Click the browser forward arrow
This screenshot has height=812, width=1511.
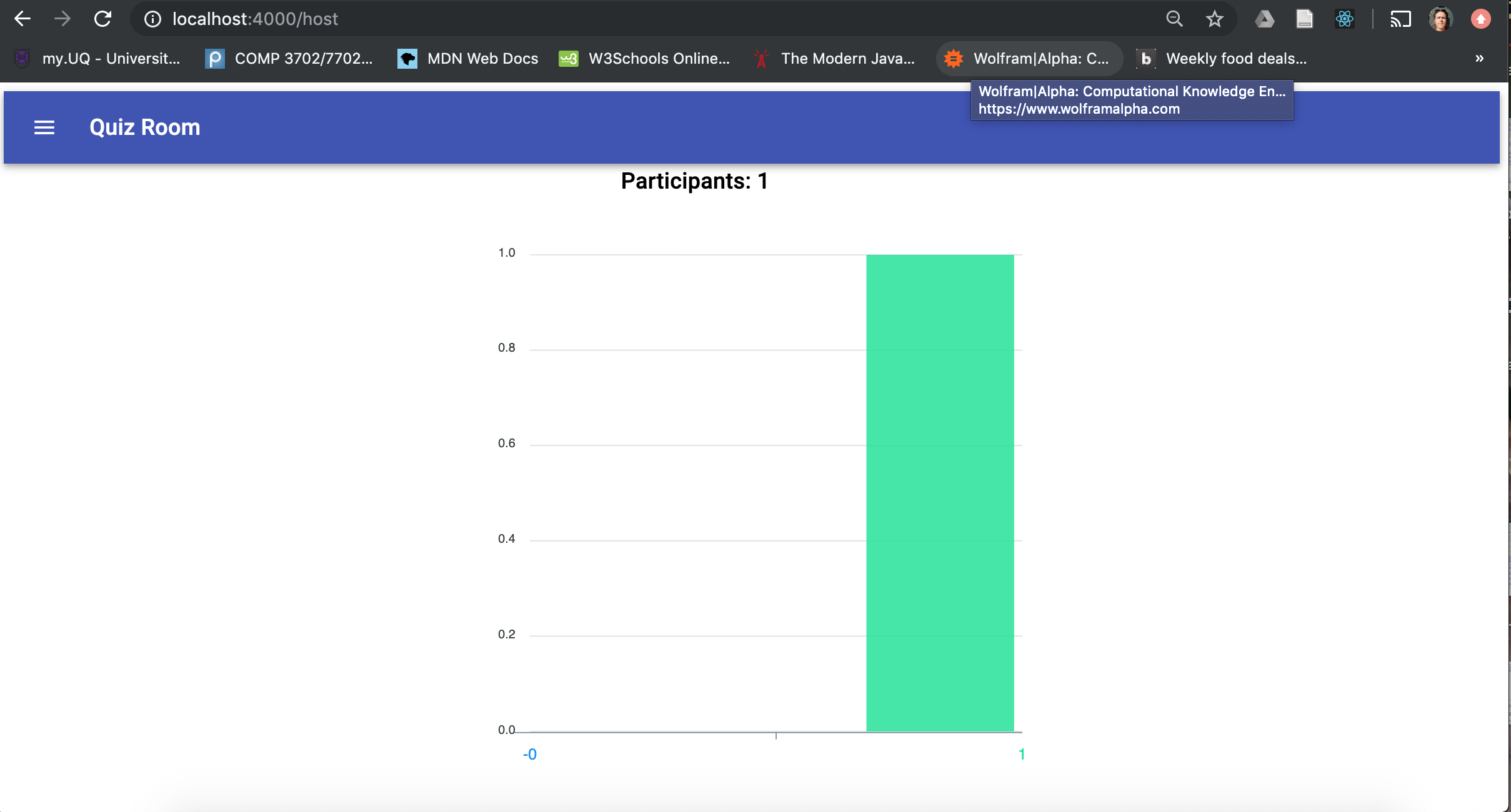click(62, 19)
